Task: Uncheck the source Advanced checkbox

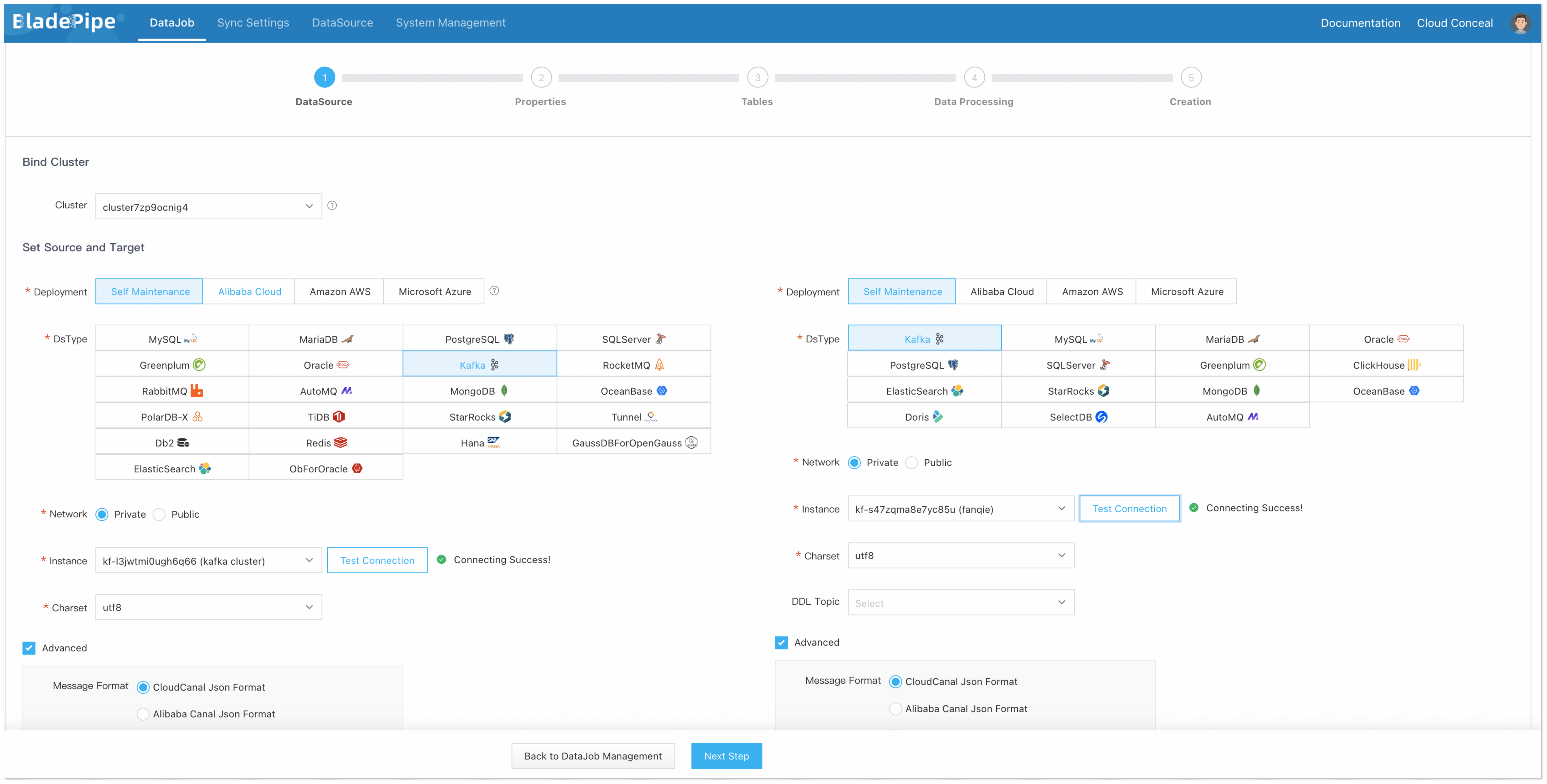Action: pyautogui.click(x=29, y=648)
